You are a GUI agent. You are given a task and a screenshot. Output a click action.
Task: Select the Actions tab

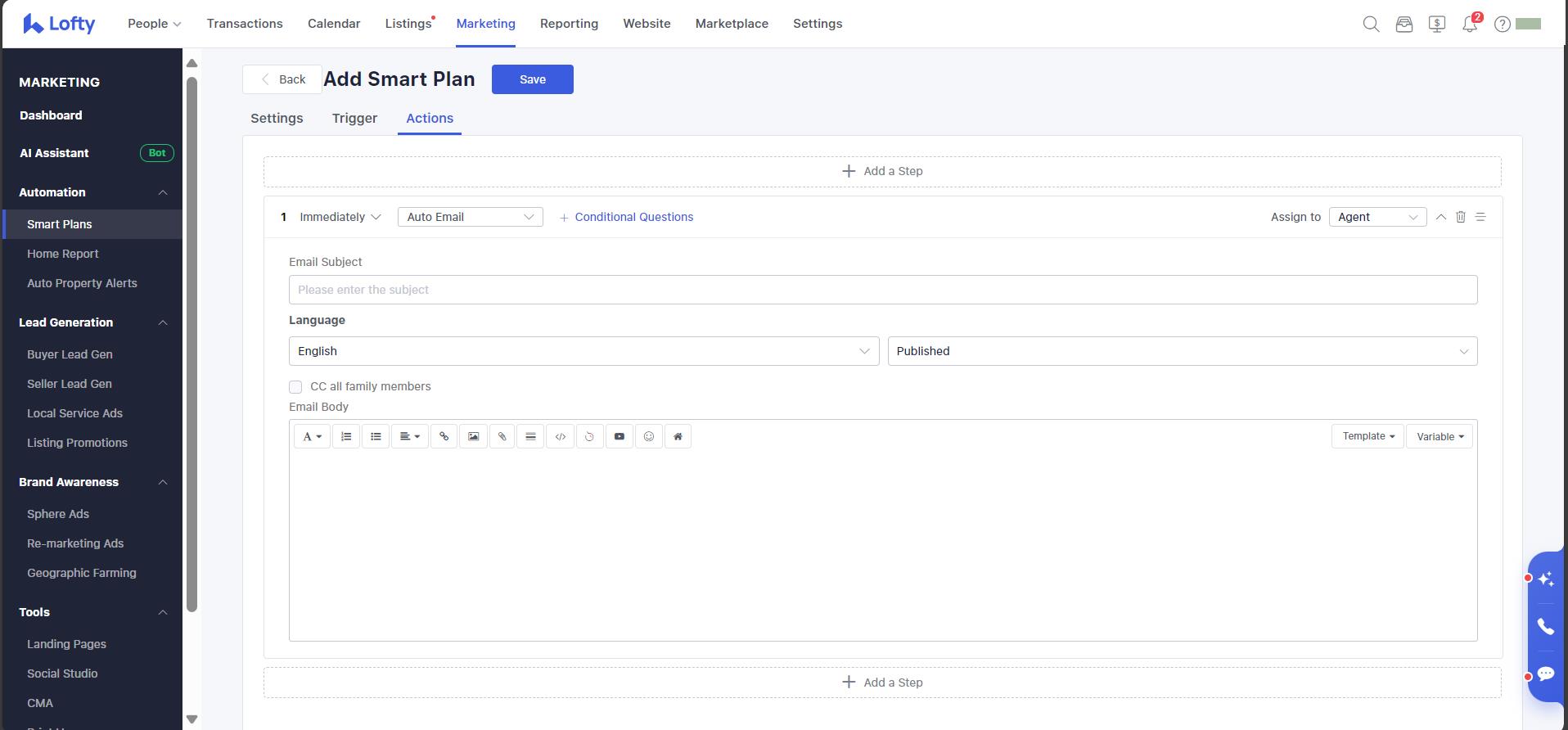(x=430, y=119)
